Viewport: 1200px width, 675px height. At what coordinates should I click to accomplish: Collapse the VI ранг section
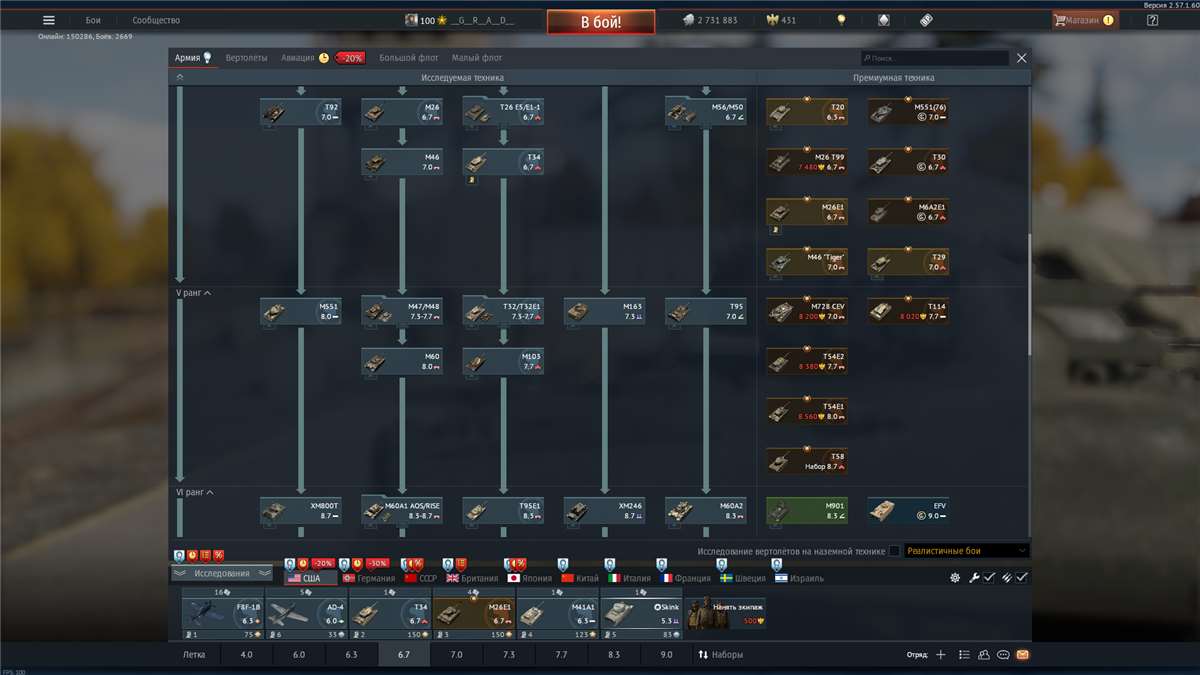[195, 492]
